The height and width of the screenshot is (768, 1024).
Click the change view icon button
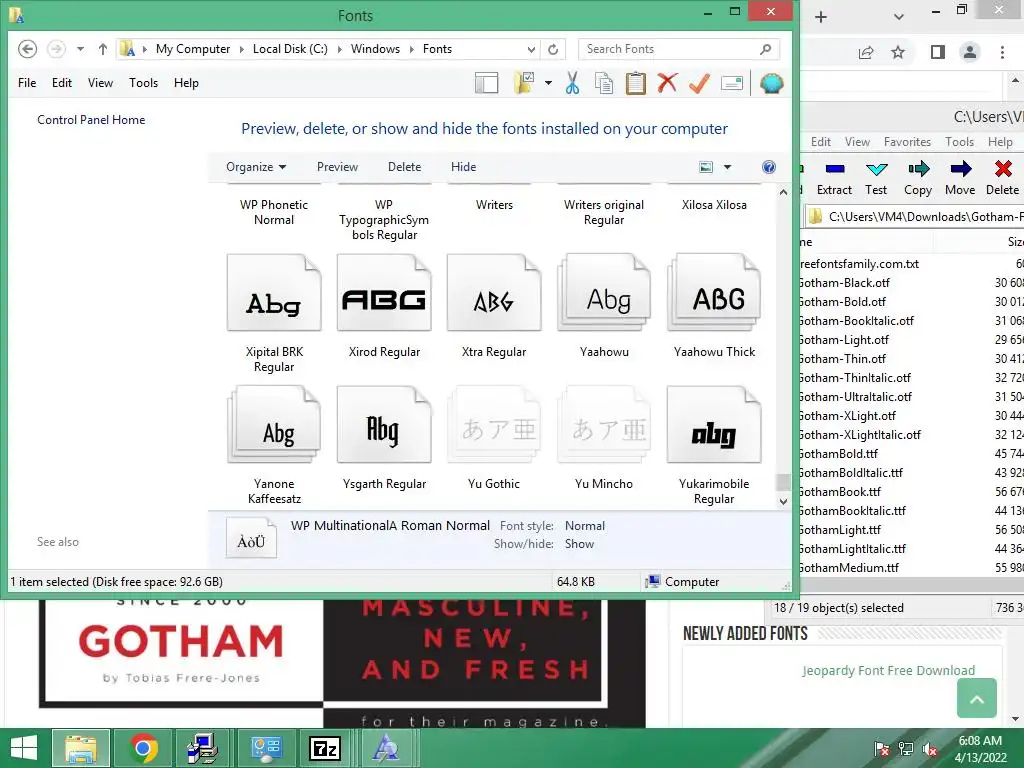(x=706, y=167)
